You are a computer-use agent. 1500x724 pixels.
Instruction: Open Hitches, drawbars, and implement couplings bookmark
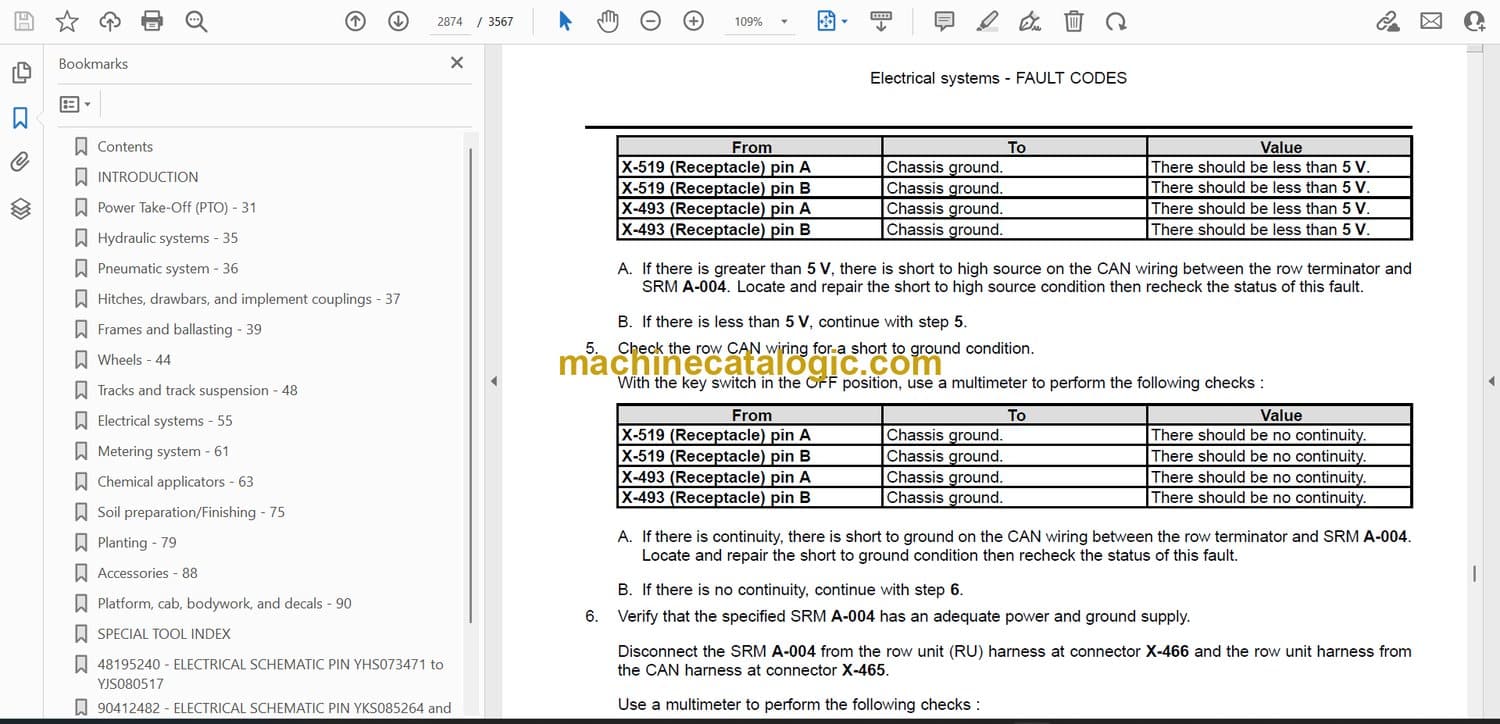[x=249, y=299]
